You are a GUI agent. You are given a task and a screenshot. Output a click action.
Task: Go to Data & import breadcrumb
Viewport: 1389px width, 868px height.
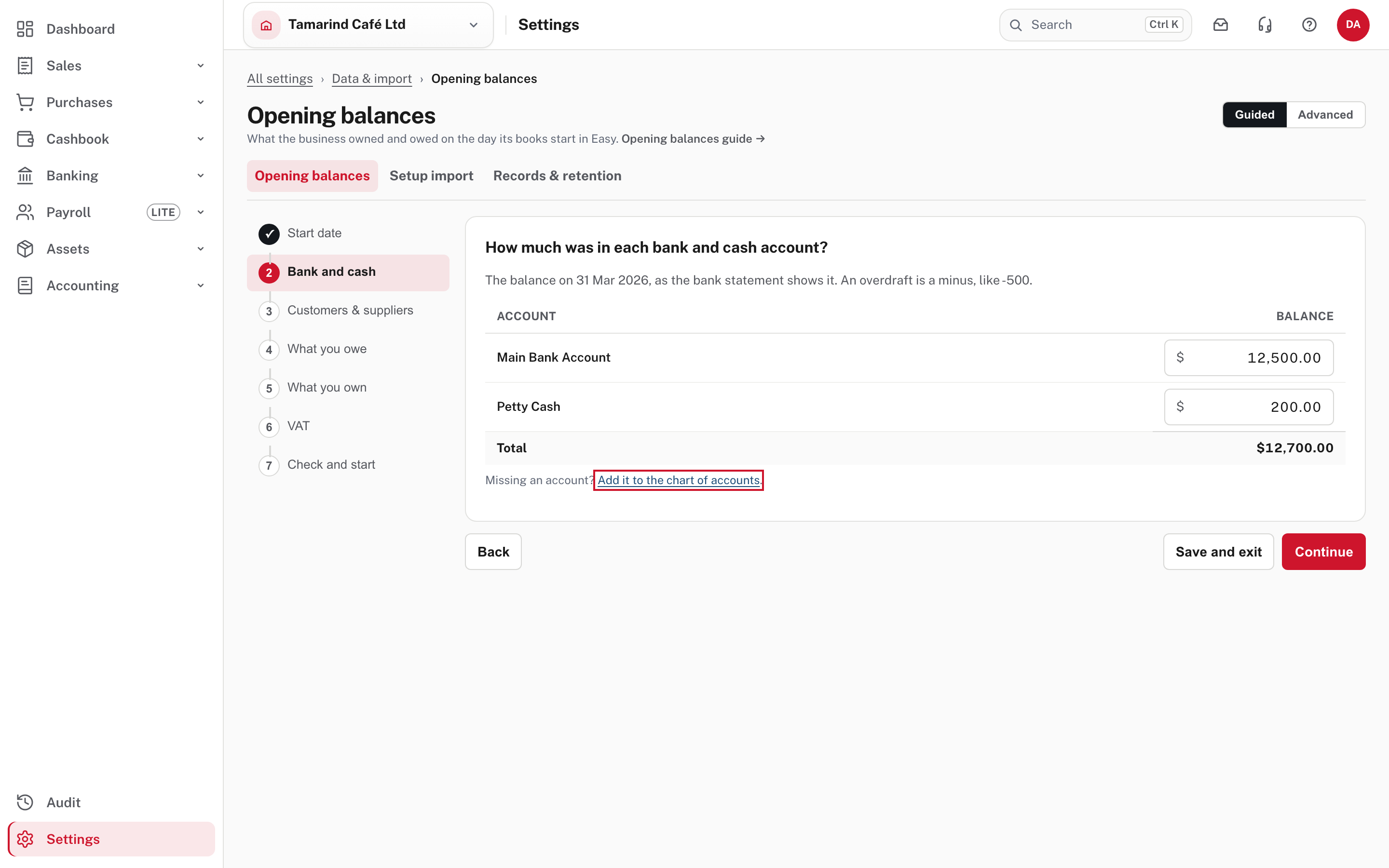click(x=372, y=79)
